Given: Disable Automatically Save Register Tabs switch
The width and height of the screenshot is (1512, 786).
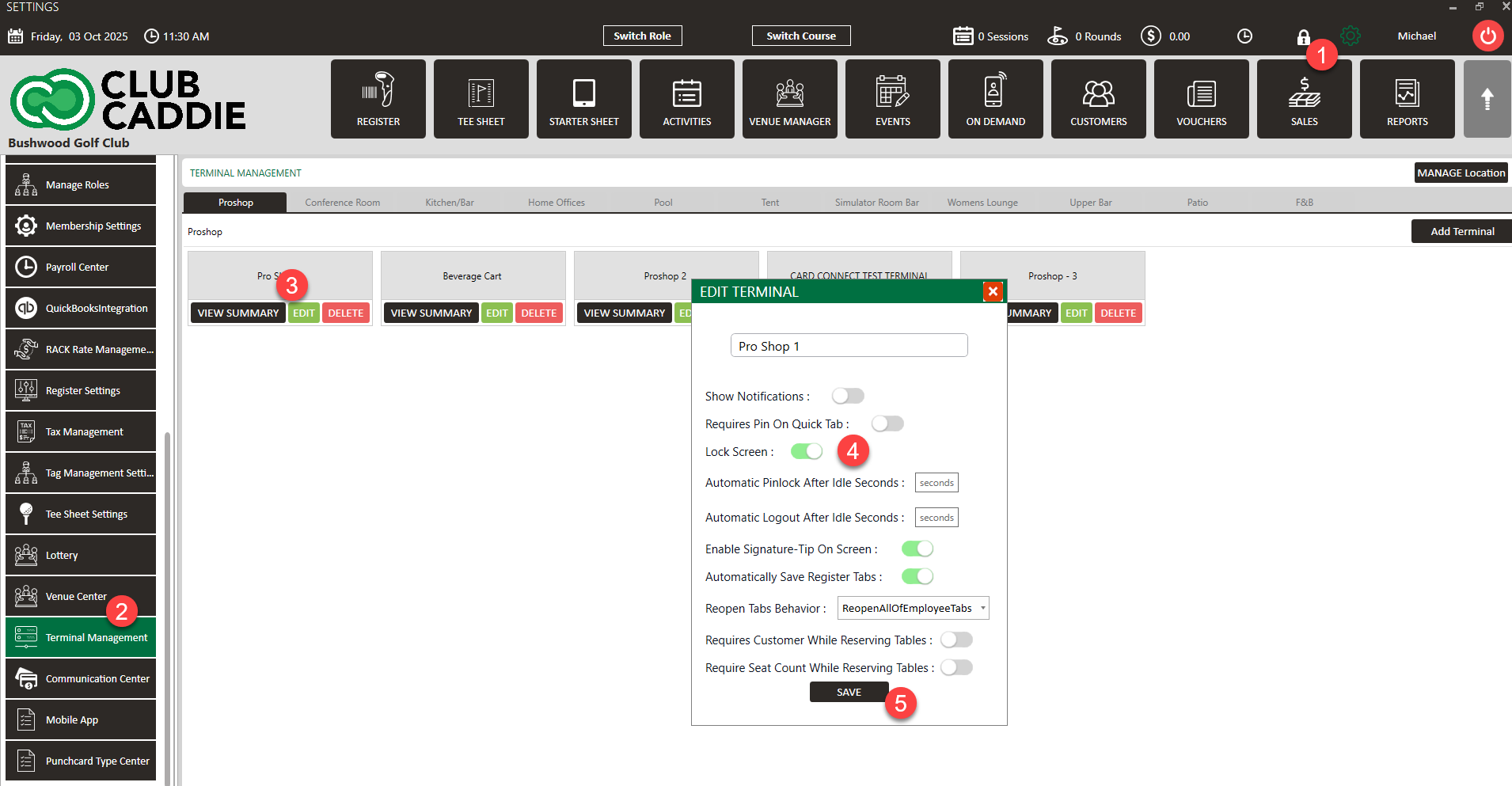Looking at the screenshot, I should click(x=917, y=576).
